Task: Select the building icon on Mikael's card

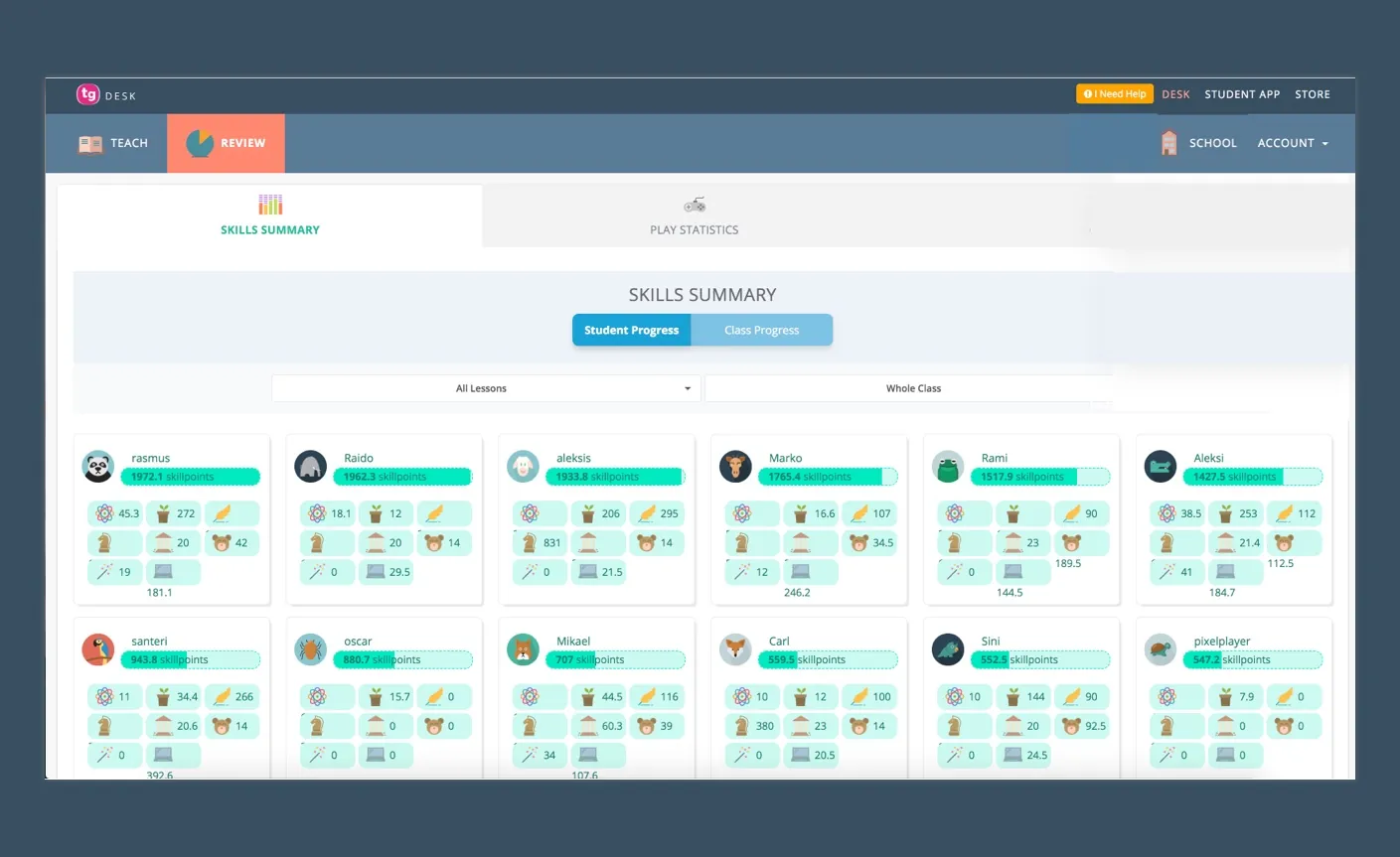Action: point(588,726)
